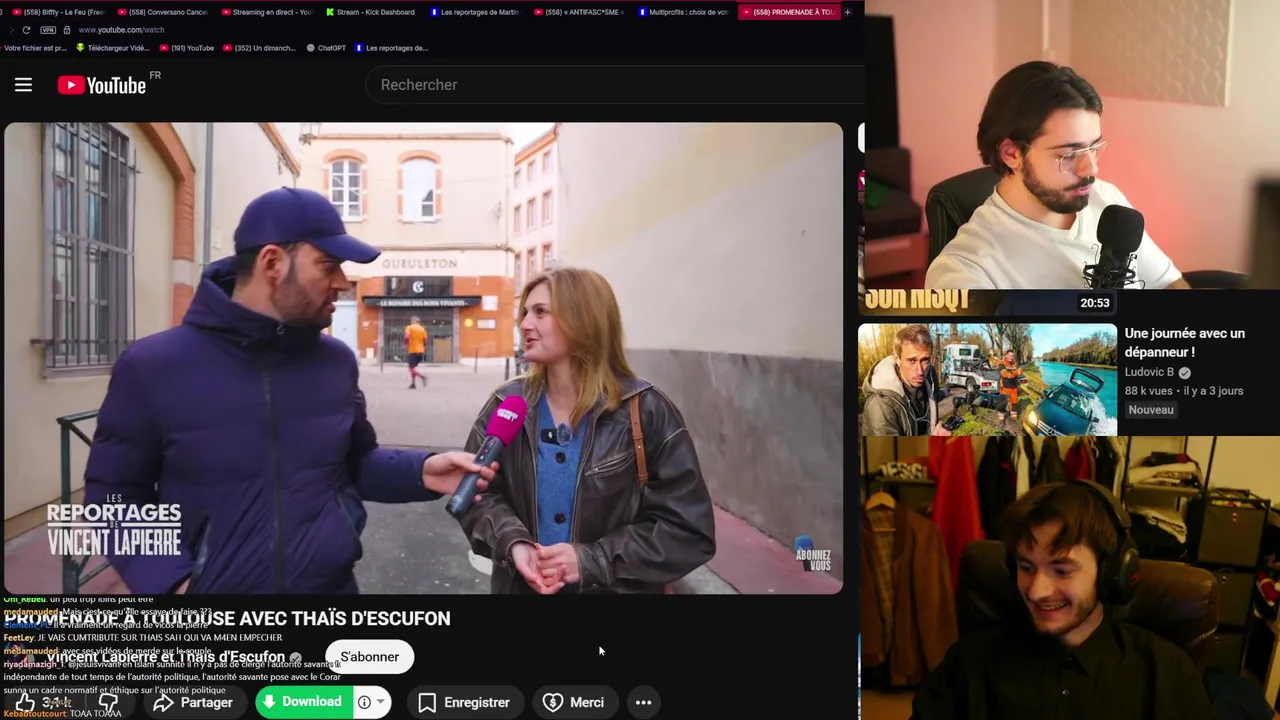This screenshot has width=1280, height=720.
Task: Open a new browser tab with plus icon
Action: click(847, 12)
